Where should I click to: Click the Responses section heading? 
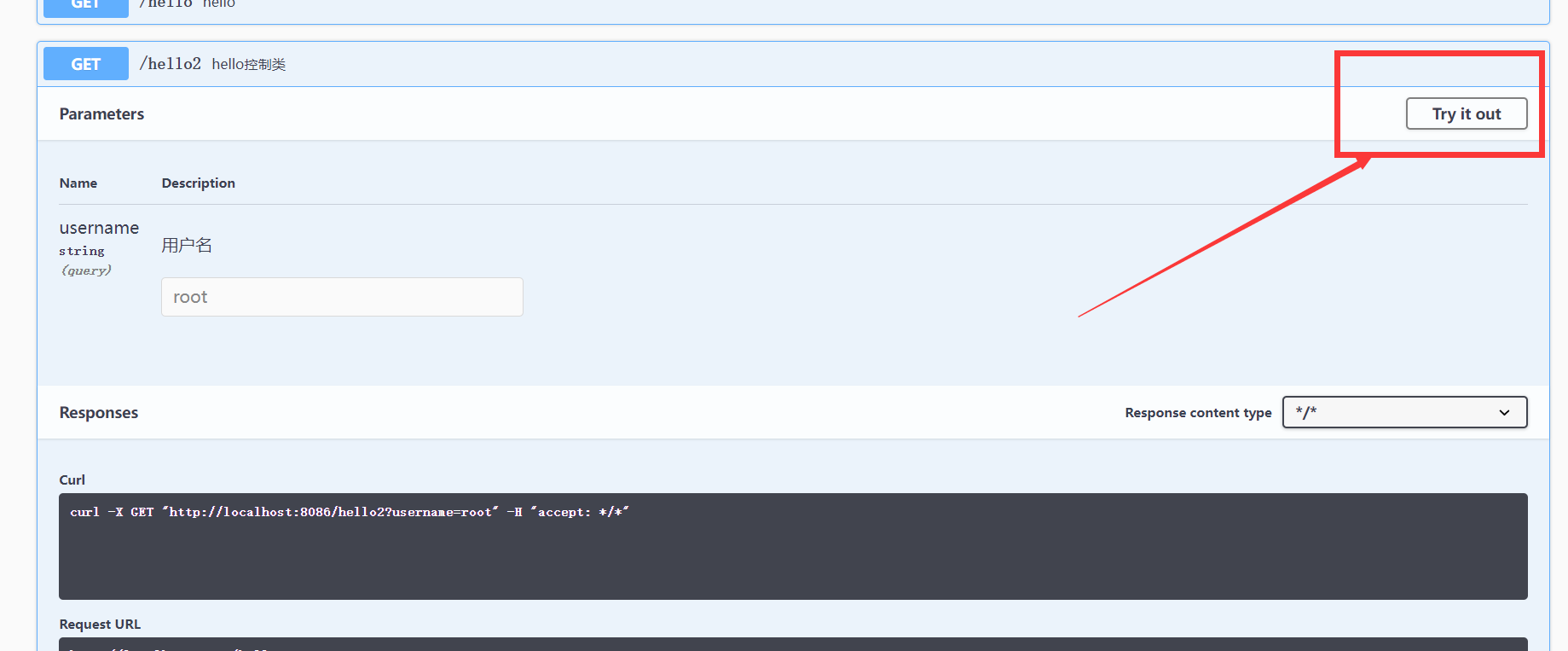click(x=99, y=413)
